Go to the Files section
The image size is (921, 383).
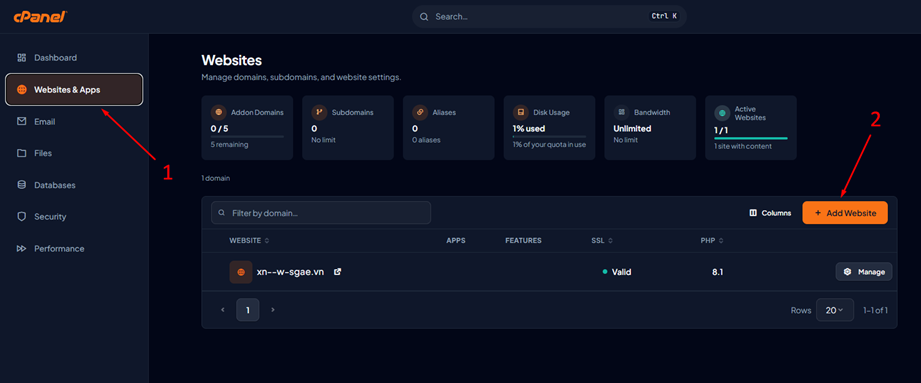click(x=74, y=153)
